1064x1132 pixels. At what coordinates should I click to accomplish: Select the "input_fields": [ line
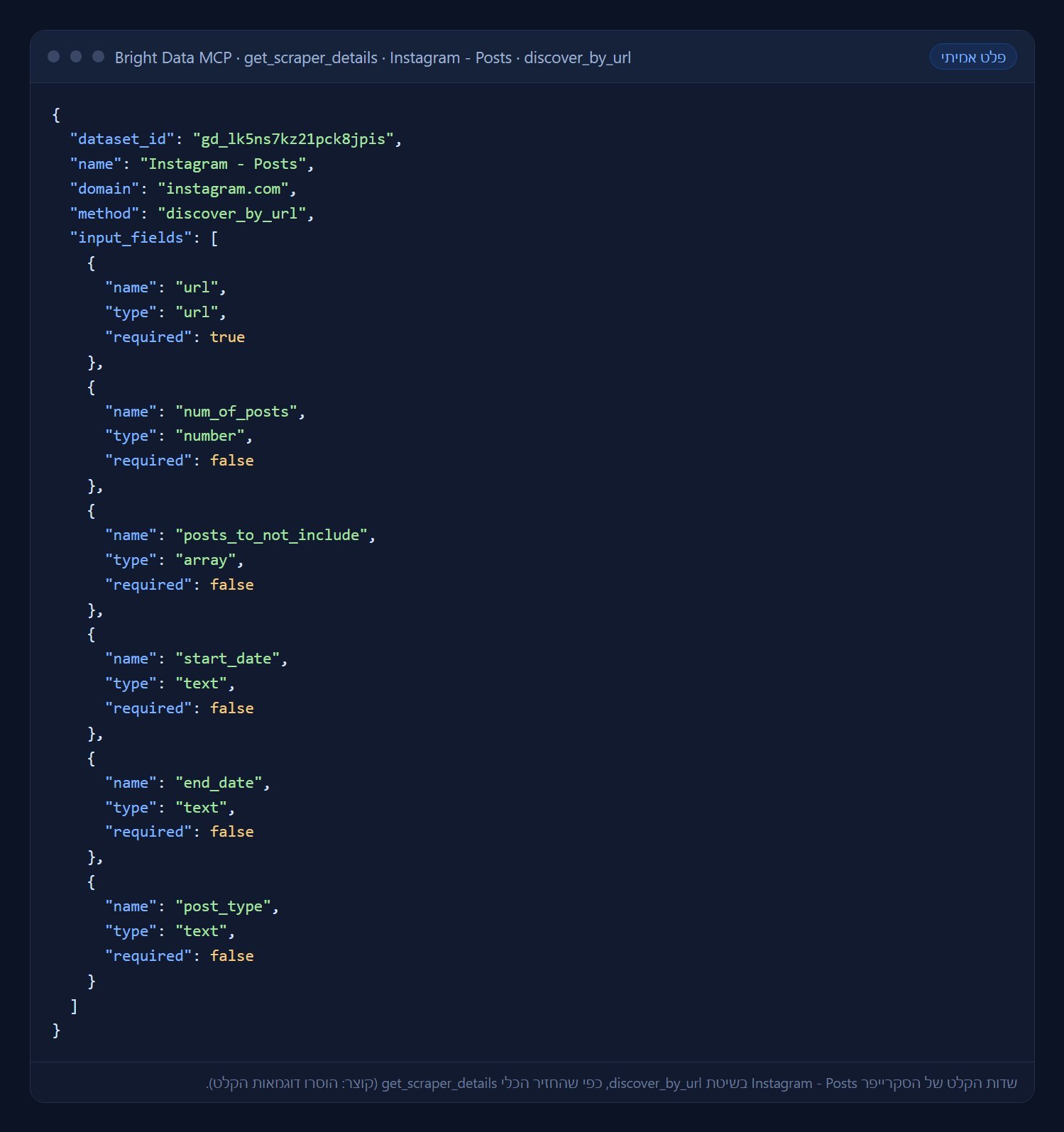tap(144, 238)
